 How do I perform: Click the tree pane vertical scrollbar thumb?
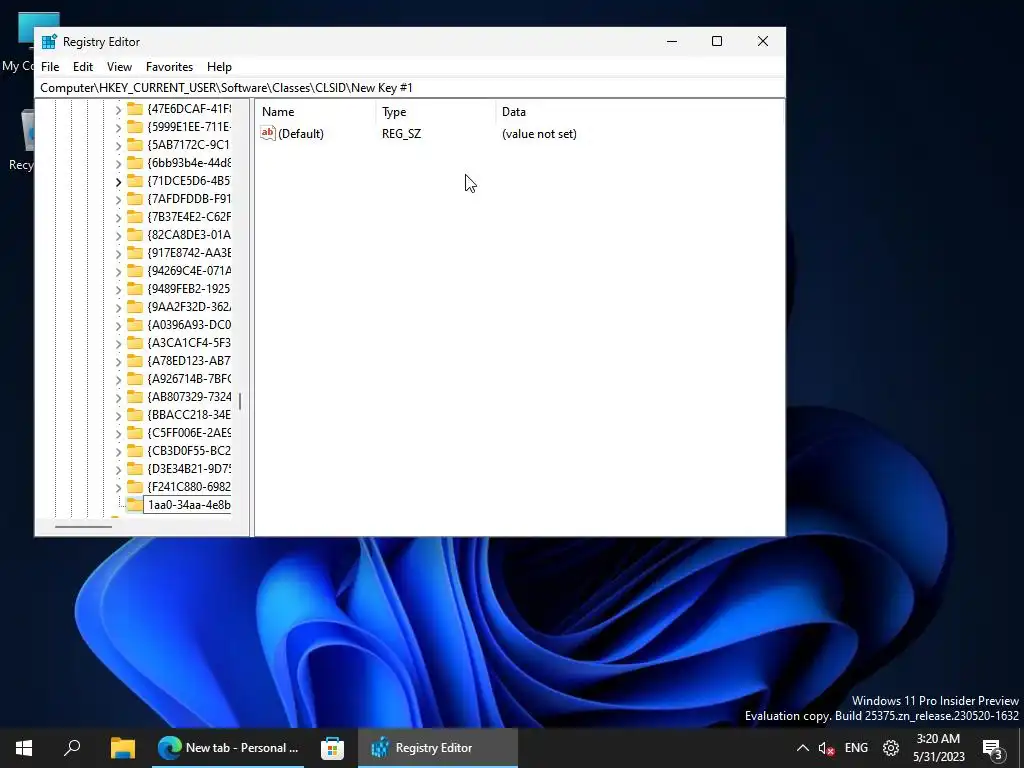[x=240, y=401]
